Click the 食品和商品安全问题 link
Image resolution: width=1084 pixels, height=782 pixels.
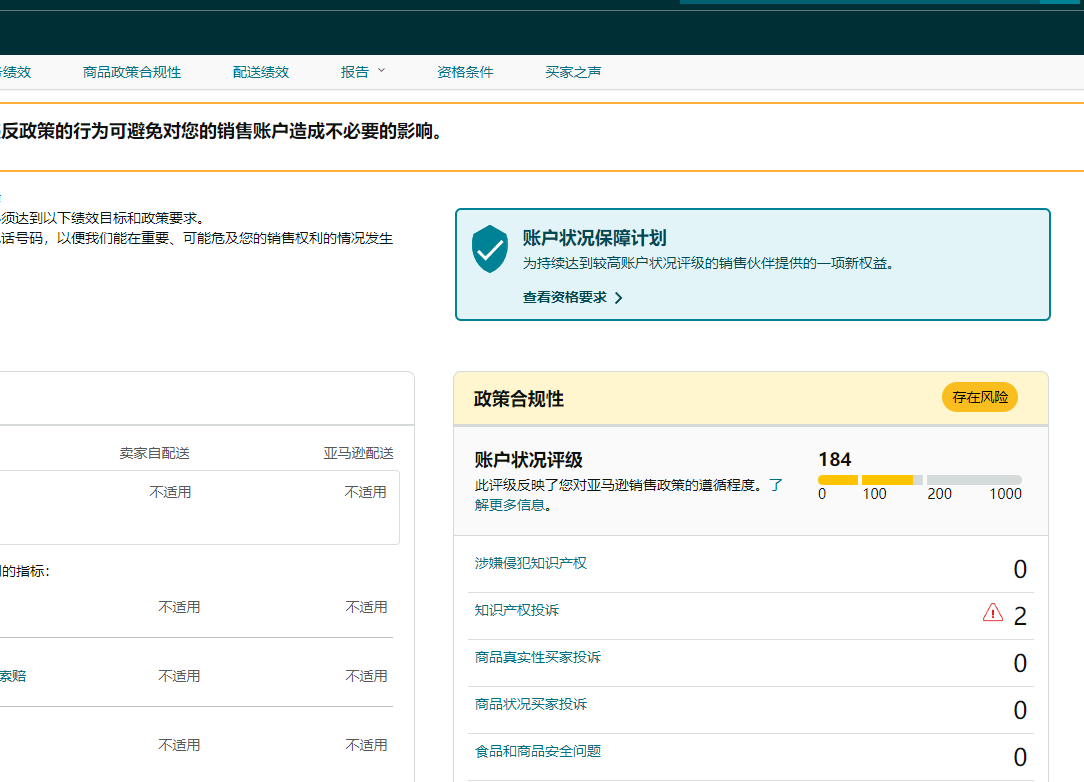(x=537, y=751)
